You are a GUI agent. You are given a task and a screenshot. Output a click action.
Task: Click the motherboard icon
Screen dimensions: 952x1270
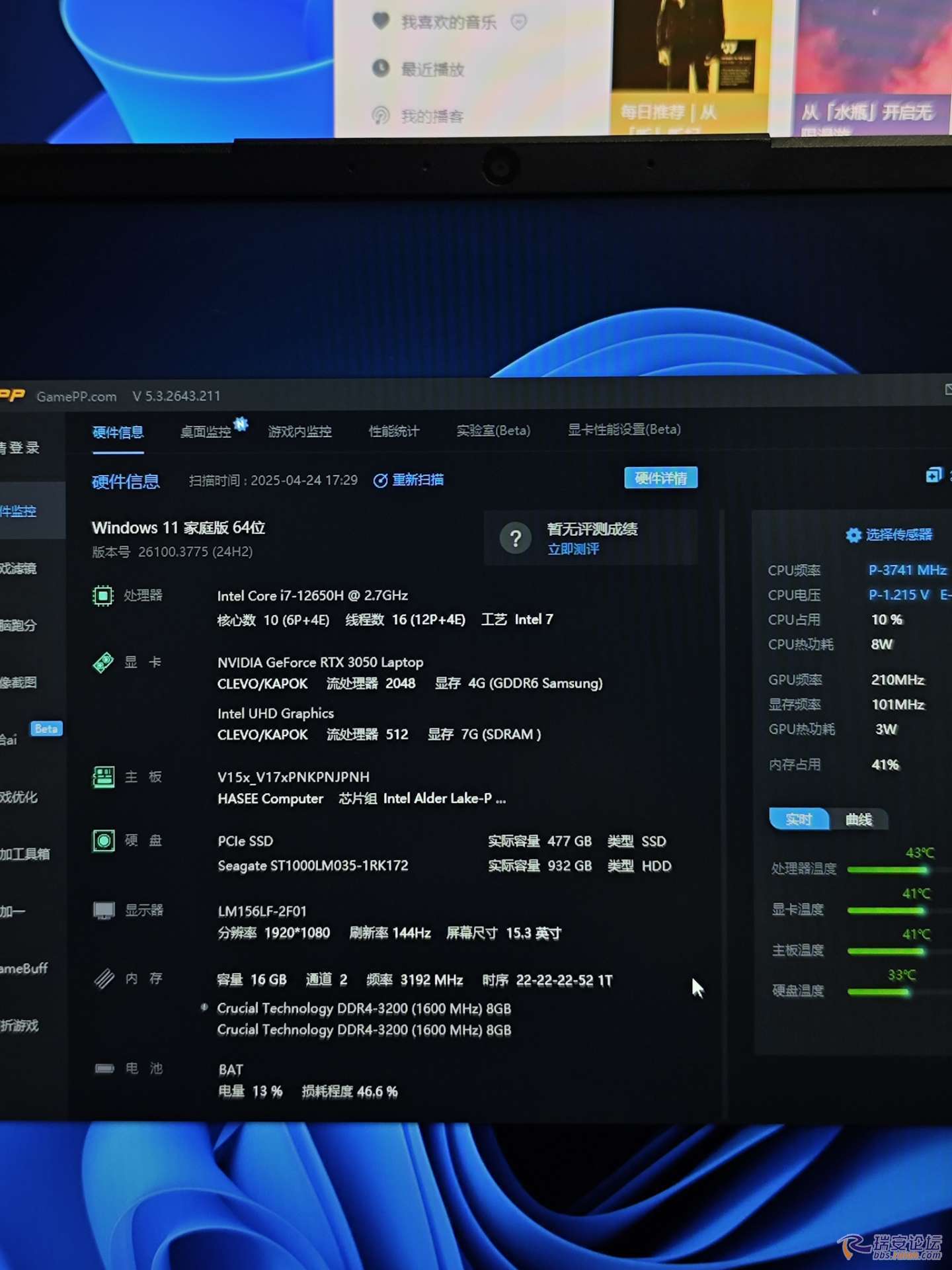click(x=103, y=777)
